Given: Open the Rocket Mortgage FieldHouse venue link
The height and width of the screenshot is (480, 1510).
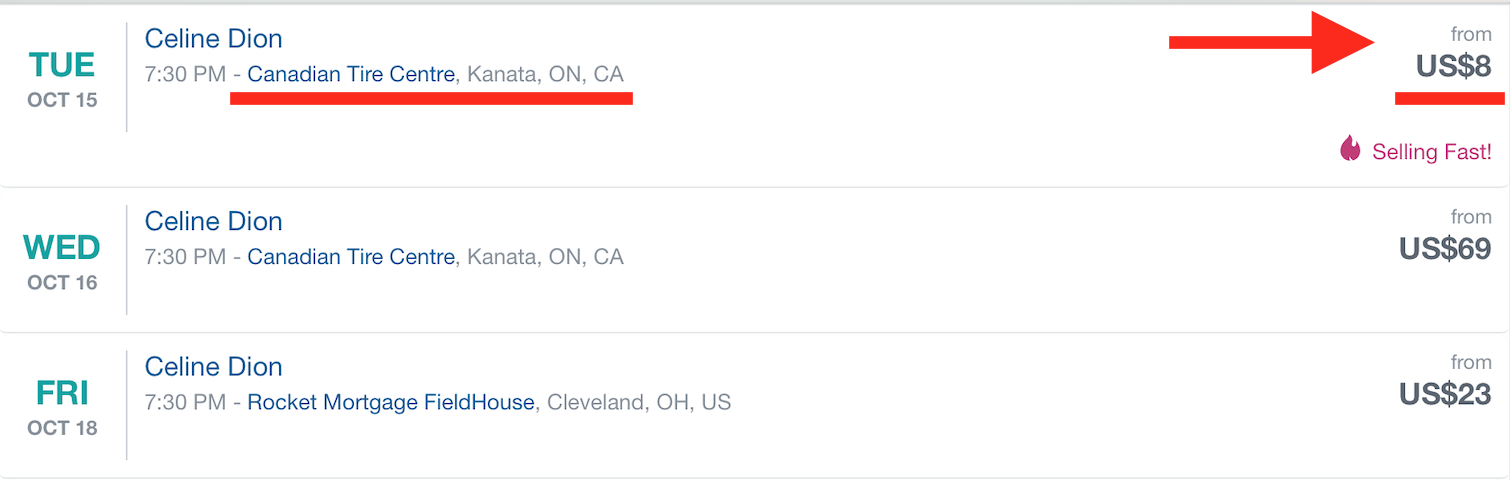Looking at the screenshot, I should [x=391, y=403].
